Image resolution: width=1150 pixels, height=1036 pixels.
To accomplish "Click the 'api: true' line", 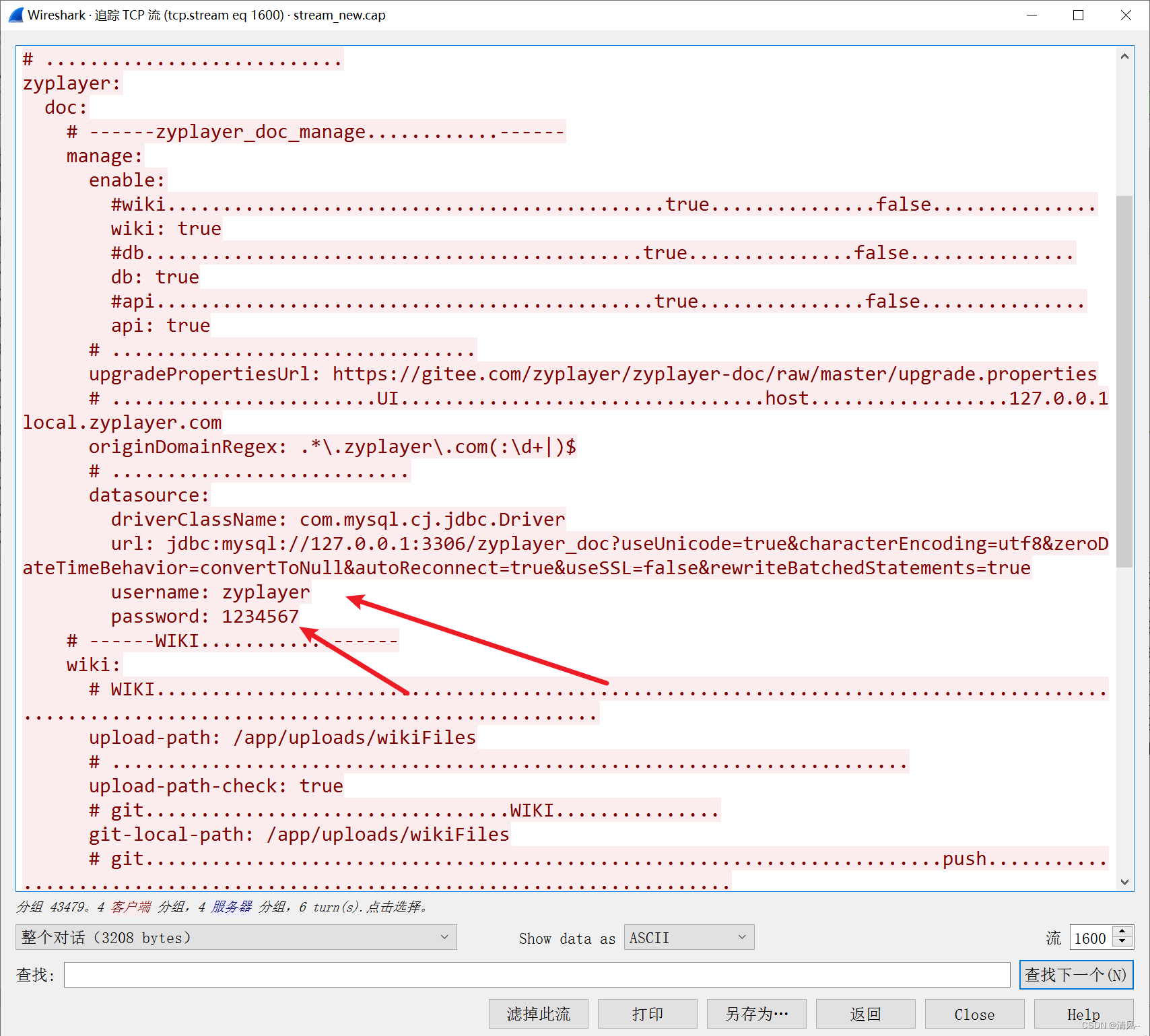I will click(x=160, y=326).
